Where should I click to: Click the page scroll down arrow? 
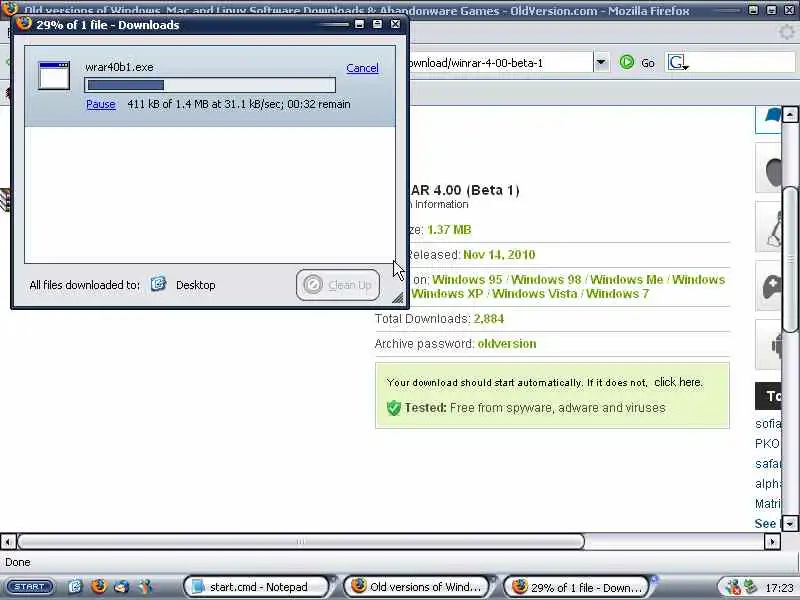tap(790, 523)
